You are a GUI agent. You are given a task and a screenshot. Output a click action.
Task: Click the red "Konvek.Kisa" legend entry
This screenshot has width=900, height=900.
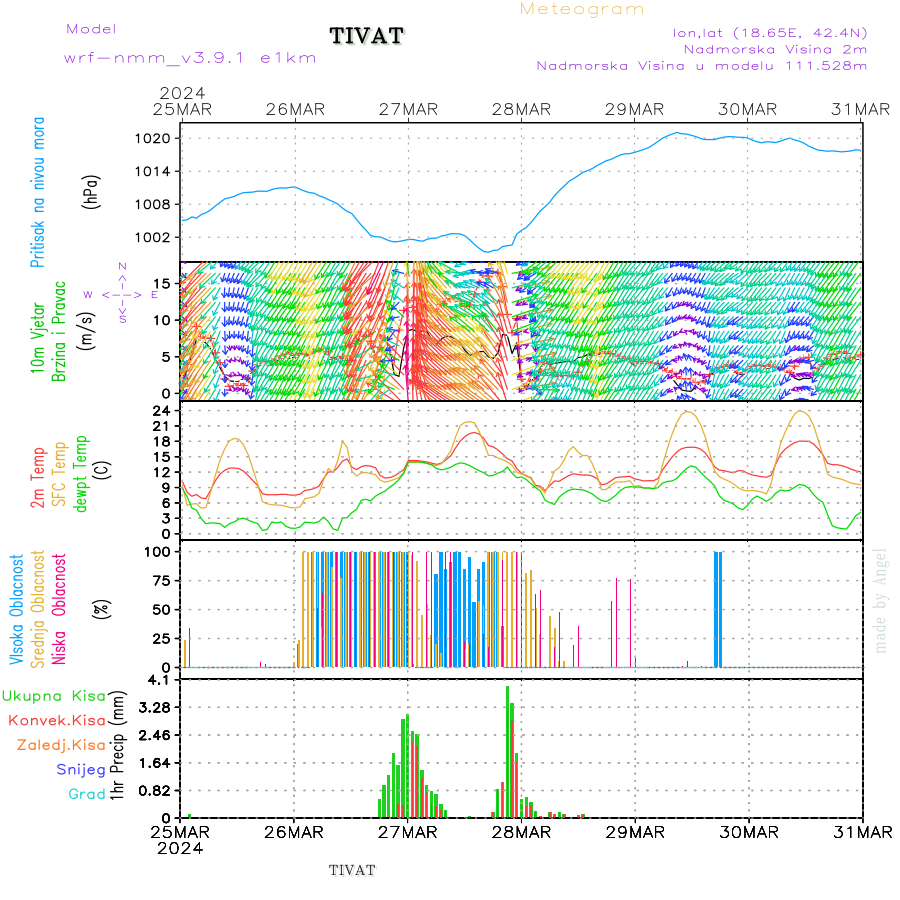tap(57, 721)
